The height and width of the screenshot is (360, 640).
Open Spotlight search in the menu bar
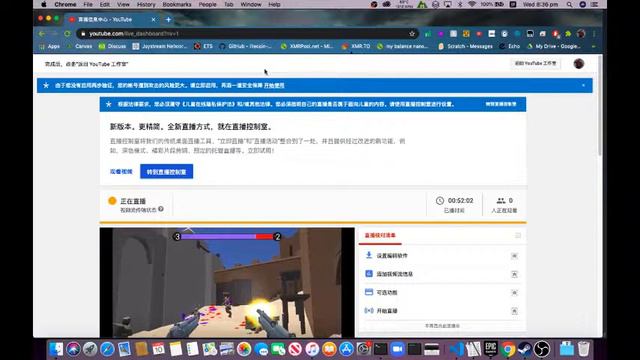(x=569, y=4)
